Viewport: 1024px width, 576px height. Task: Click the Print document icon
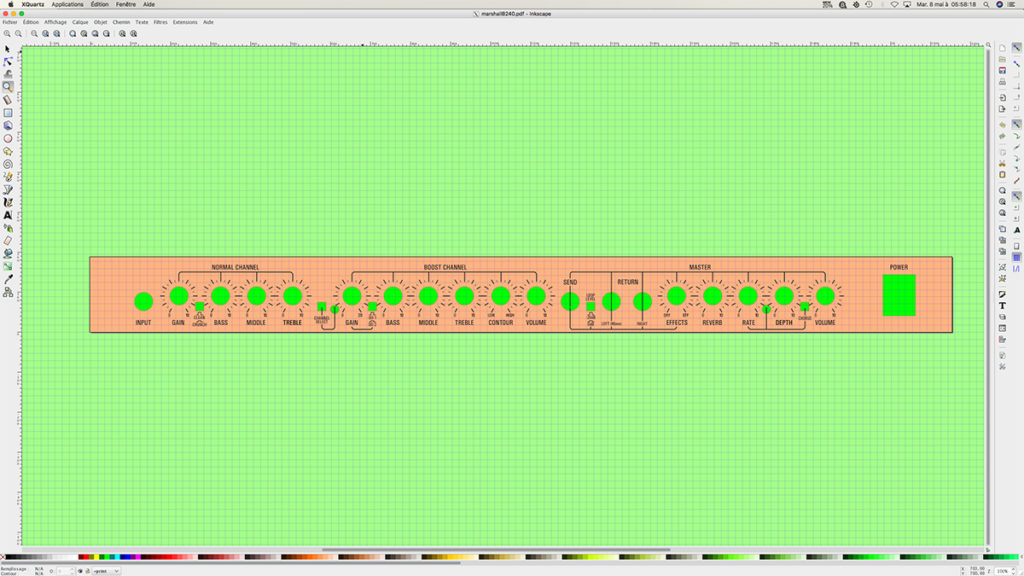tap(1002, 82)
